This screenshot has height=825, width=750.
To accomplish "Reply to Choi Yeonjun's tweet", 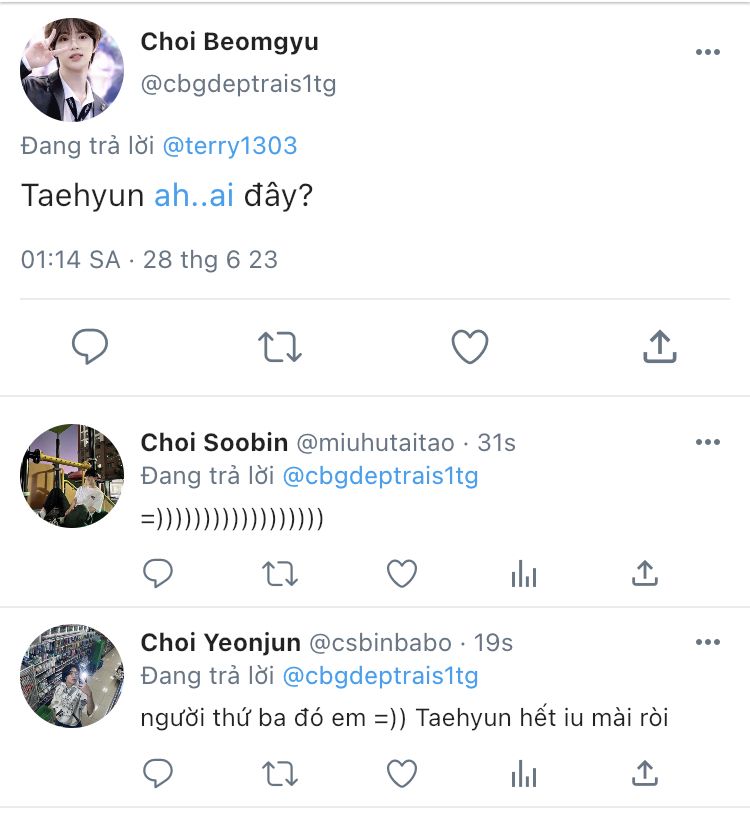I will (x=158, y=773).
